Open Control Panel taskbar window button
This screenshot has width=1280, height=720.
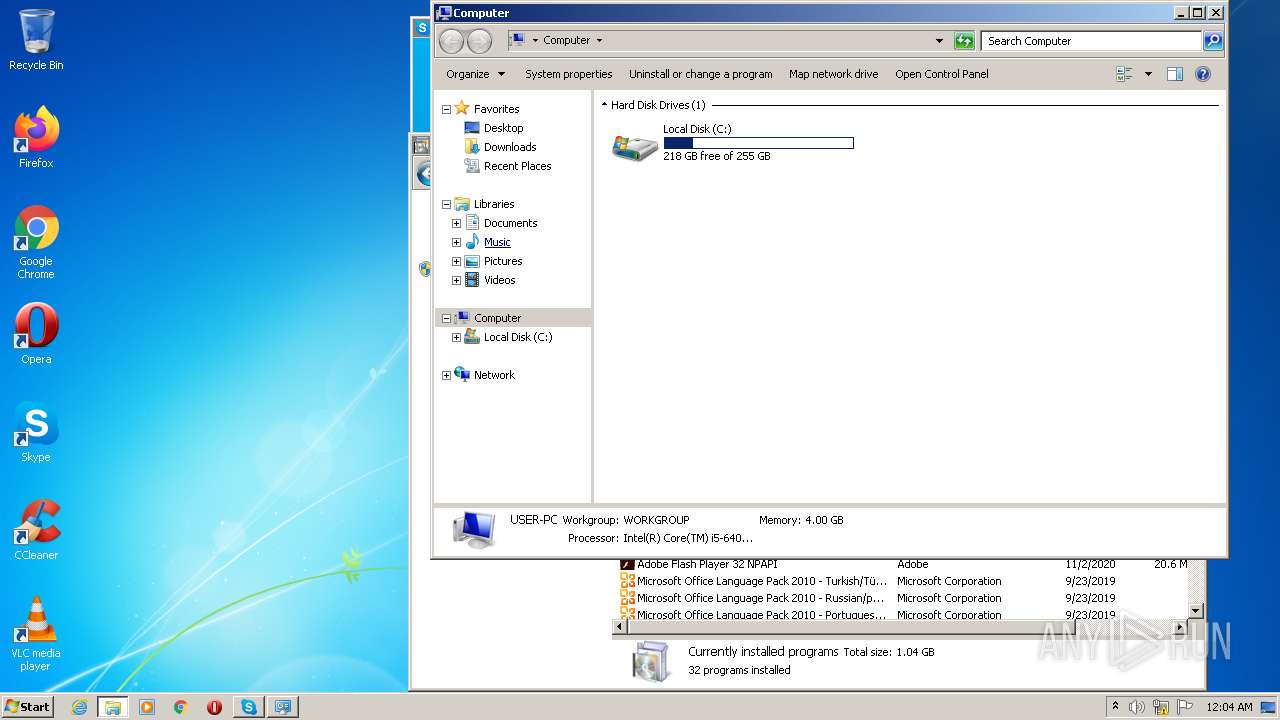click(x=283, y=707)
